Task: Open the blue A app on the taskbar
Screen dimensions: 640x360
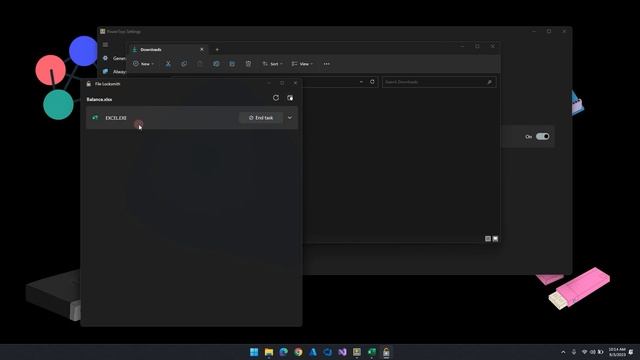Action: point(313,352)
